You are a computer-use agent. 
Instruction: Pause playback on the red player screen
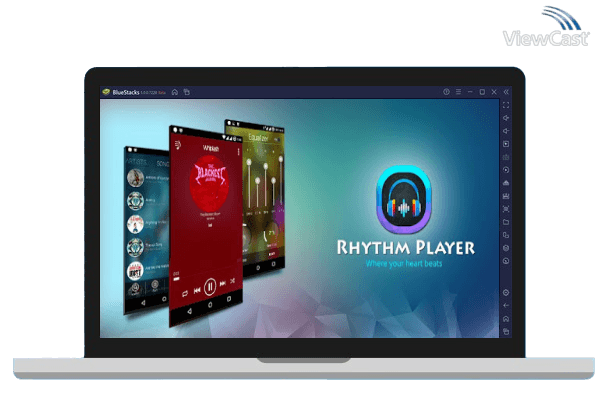click(x=210, y=287)
